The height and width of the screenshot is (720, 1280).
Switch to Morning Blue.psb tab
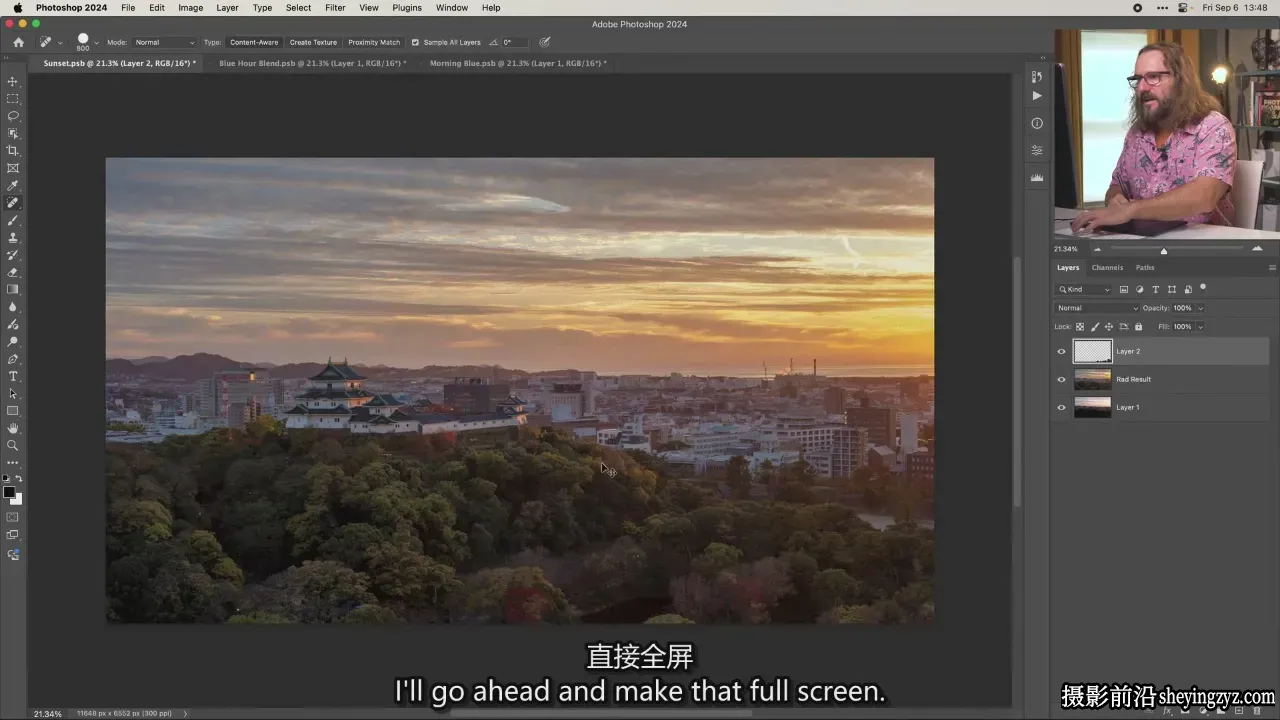(x=518, y=63)
